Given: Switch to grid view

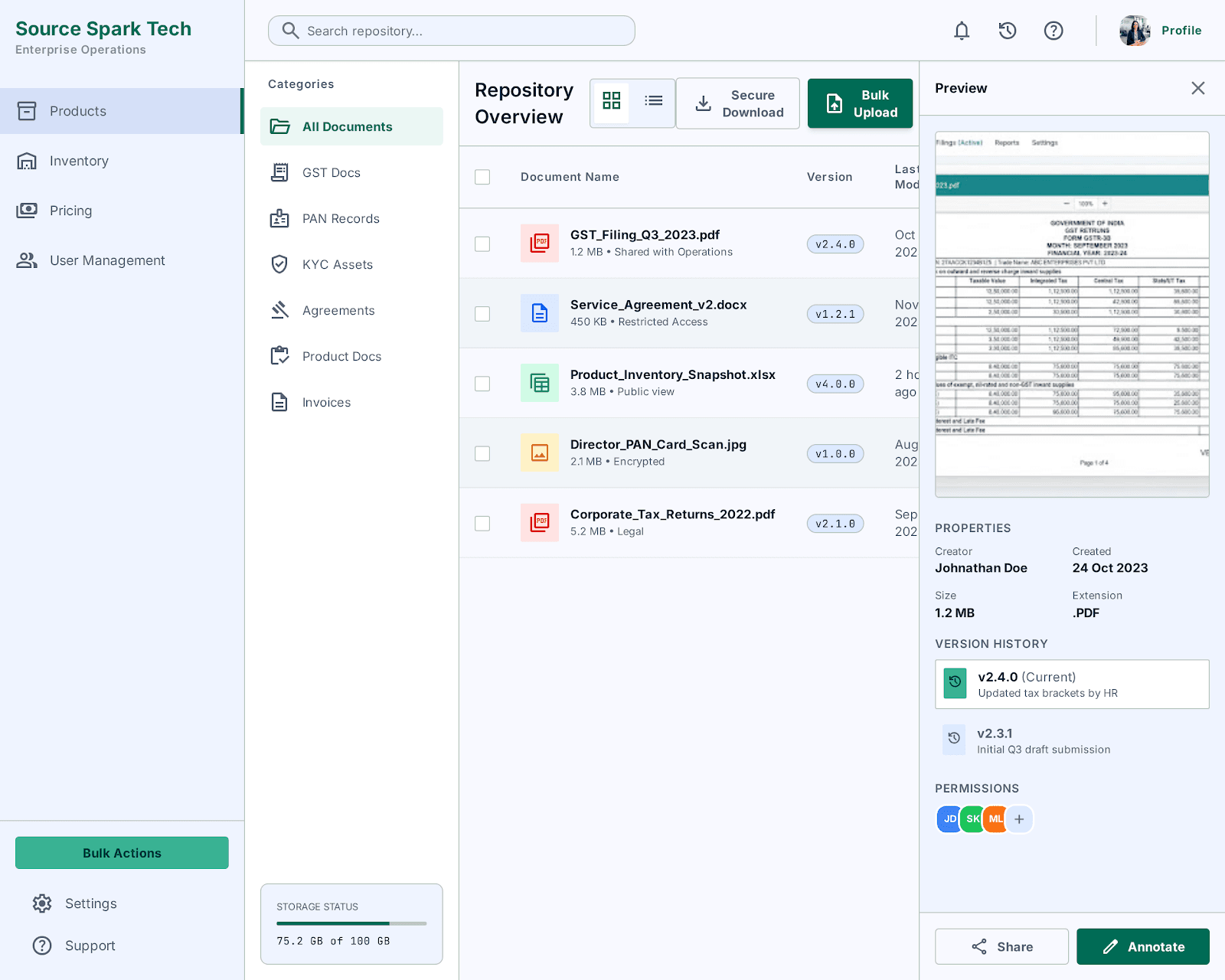Looking at the screenshot, I should tap(611, 101).
